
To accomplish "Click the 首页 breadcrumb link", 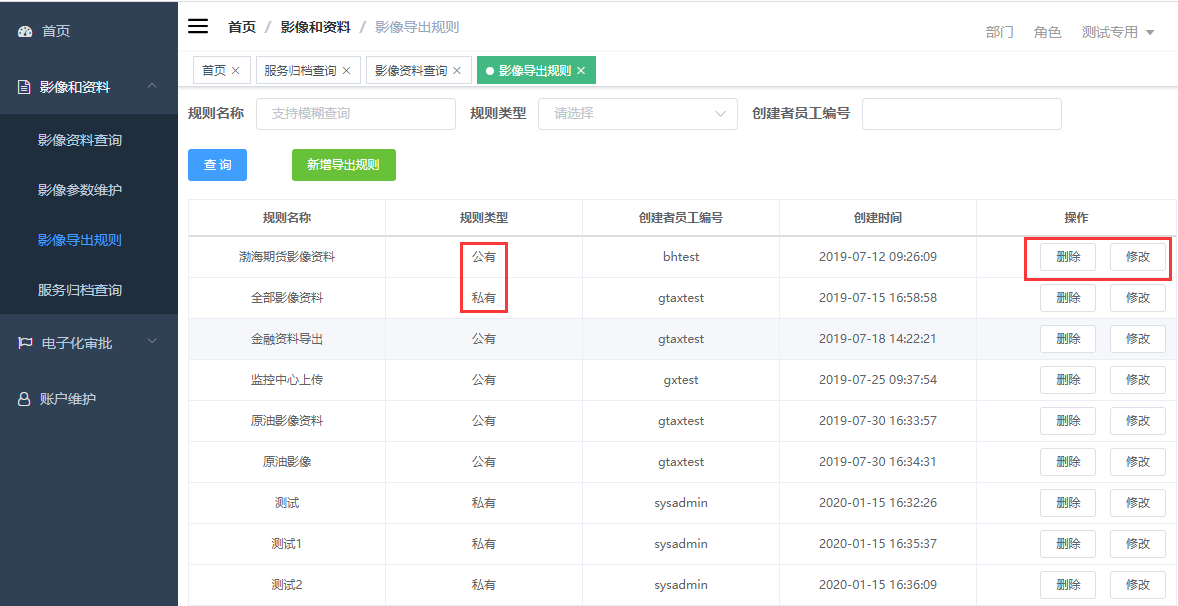I will 242,28.
